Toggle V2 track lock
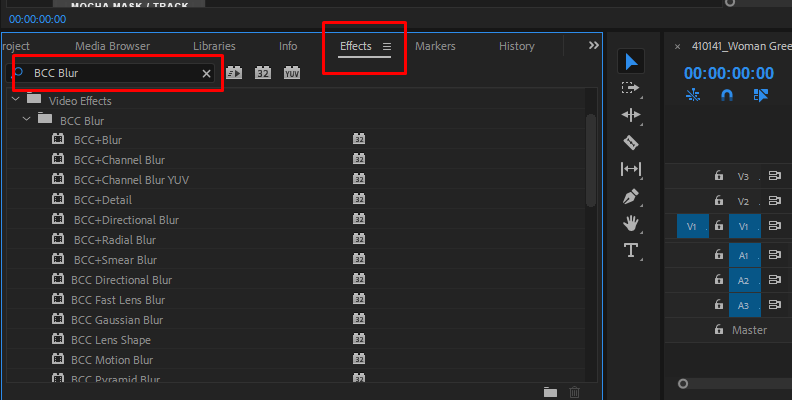The image size is (792, 400). (718, 201)
